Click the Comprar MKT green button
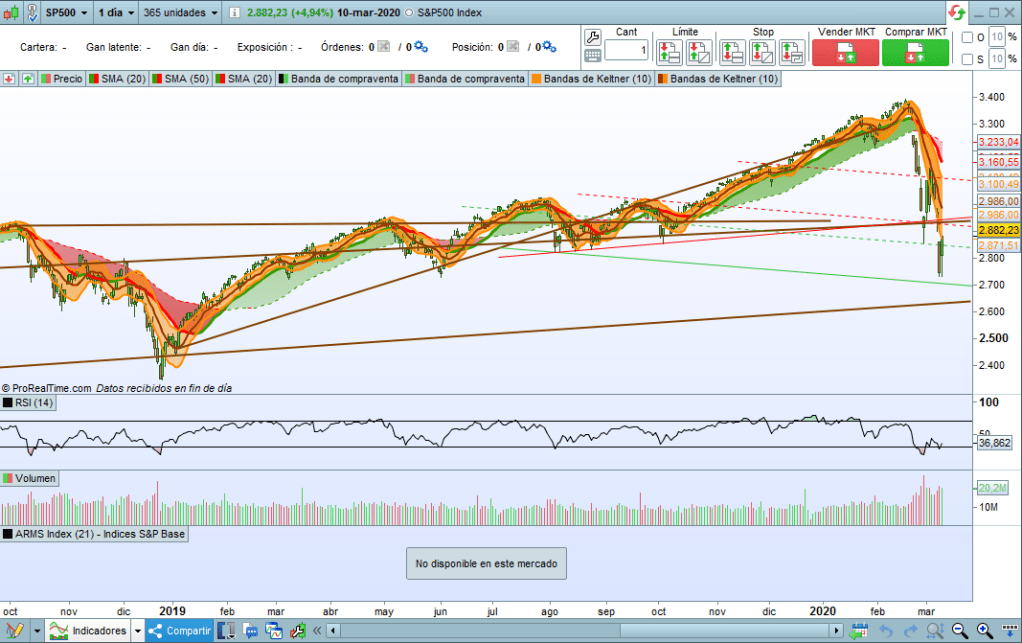 click(x=915, y=53)
